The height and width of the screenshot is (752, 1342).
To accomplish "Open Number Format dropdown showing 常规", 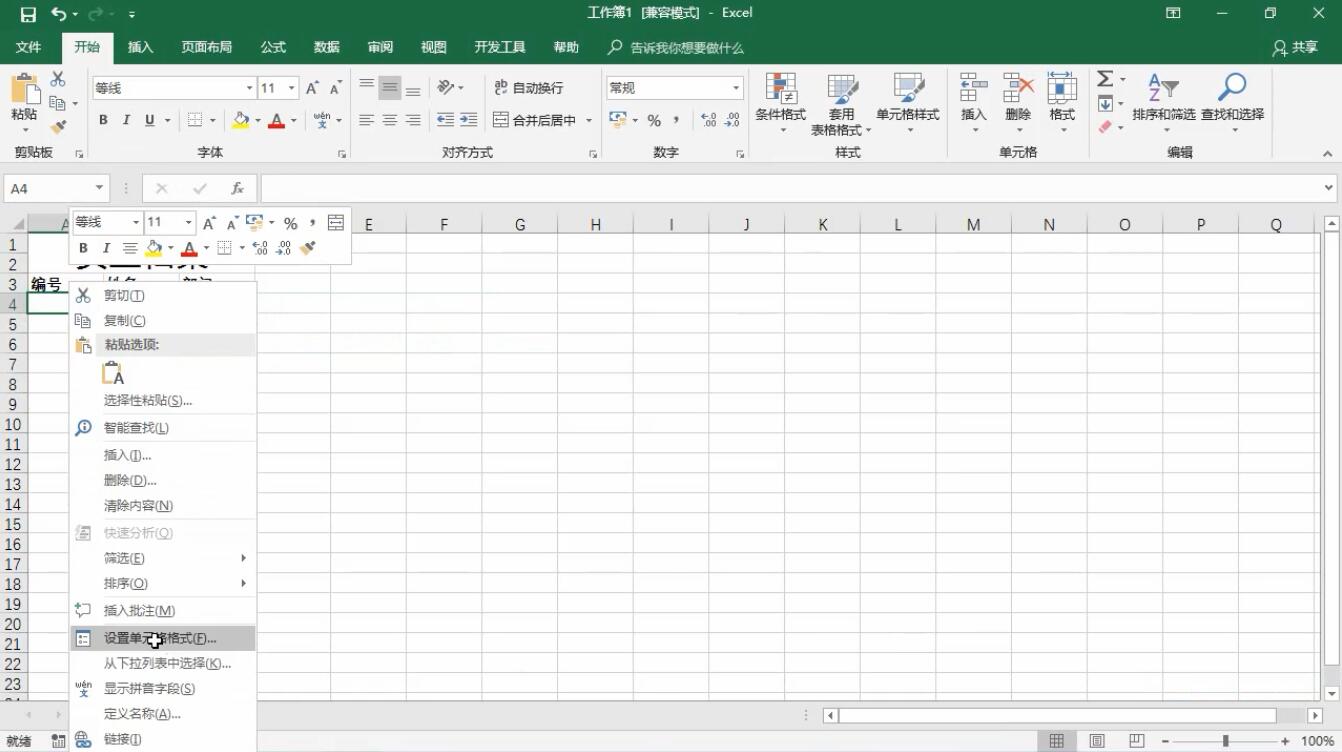I will click(736, 88).
